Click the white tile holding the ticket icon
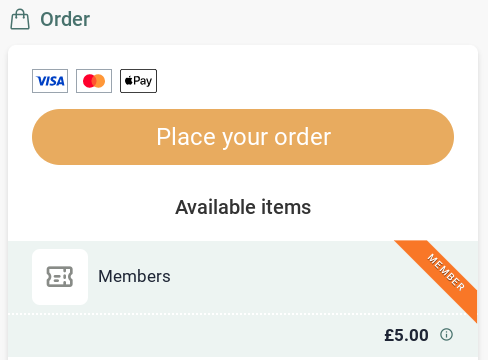 60,277
